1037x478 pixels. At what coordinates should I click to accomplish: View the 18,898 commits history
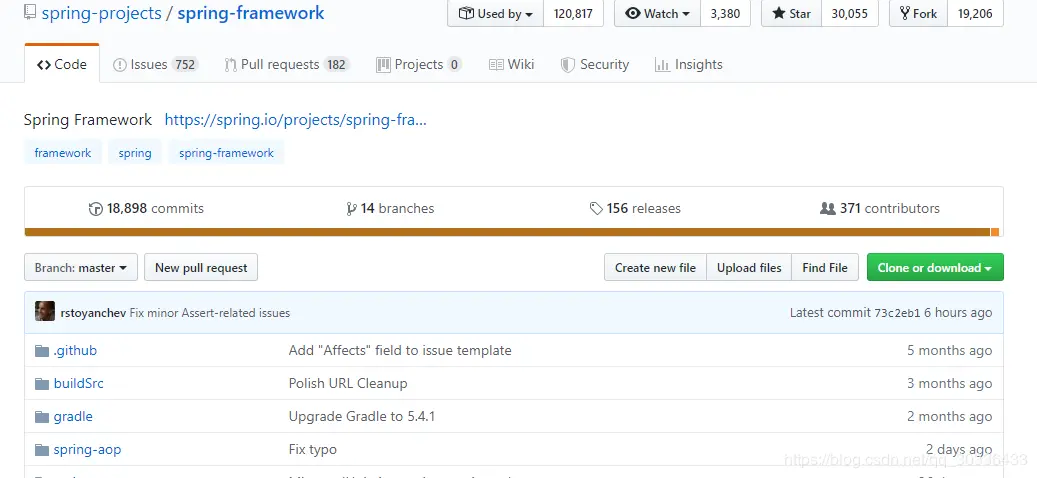(146, 208)
